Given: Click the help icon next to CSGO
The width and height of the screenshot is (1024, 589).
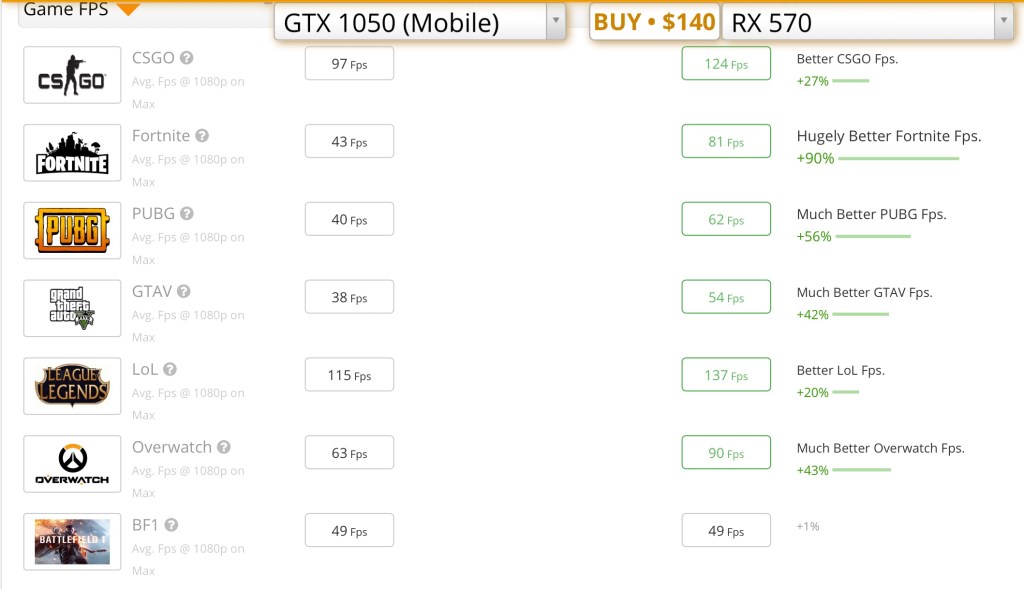Looking at the screenshot, I should pyautogui.click(x=186, y=58).
